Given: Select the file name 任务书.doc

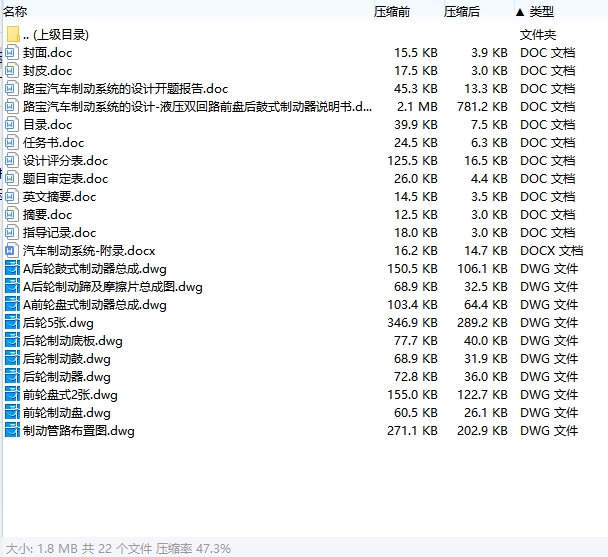Looking at the screenshot, I should (x=53, y=143).
